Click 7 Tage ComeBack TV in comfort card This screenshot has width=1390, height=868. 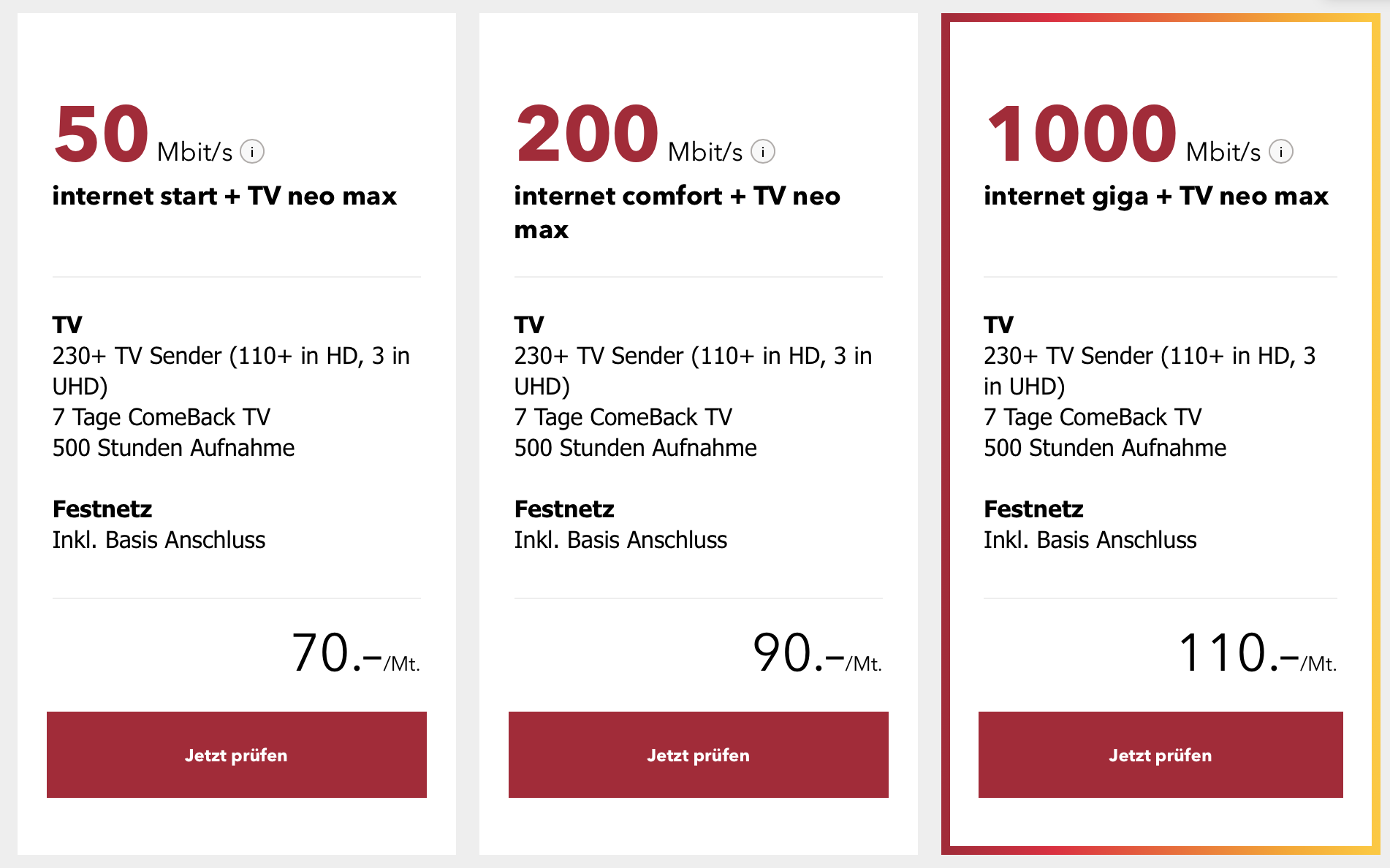(623, 417)
